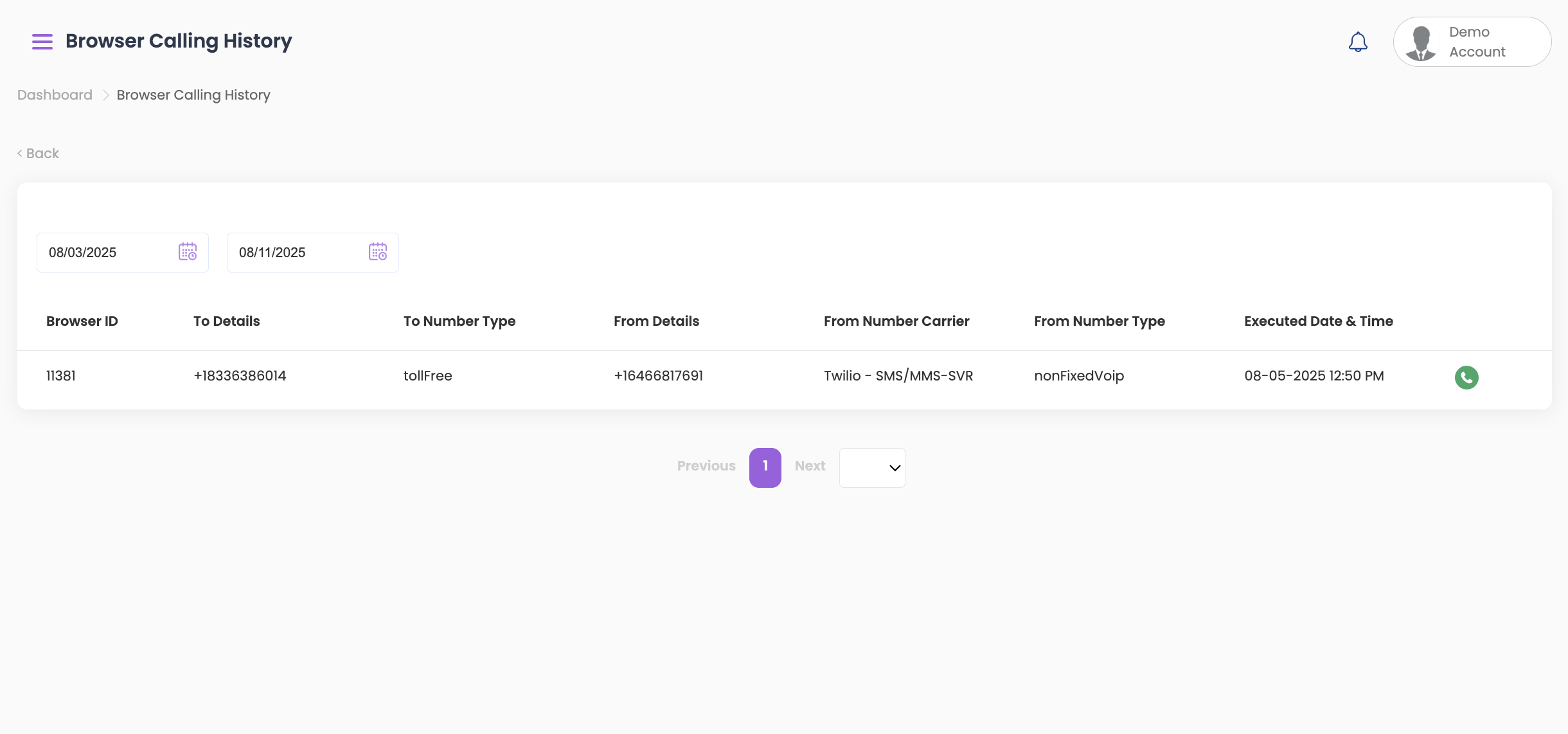Click the notification bell icon
The image size is (1568, 734).
click(1357, 42)
